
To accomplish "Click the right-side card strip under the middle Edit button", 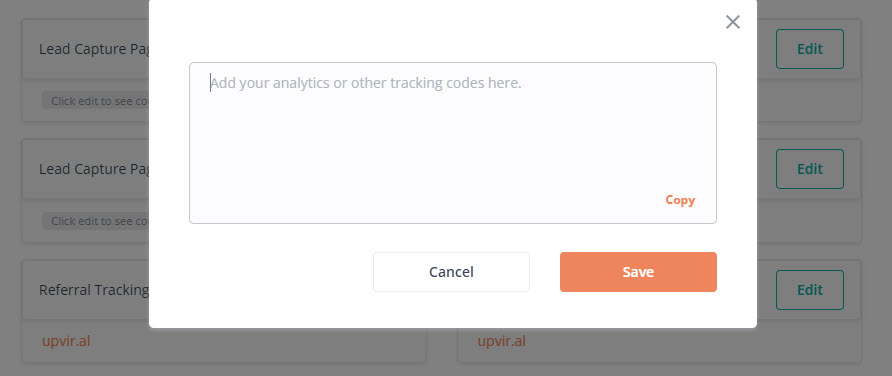I will coord(808,221).
